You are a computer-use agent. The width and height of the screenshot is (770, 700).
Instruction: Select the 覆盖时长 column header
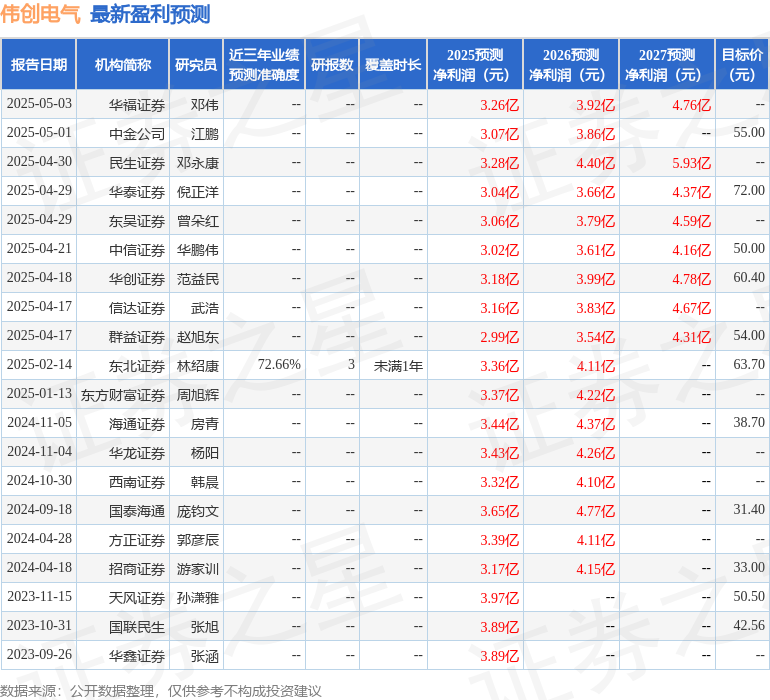(x=393, y=65)
